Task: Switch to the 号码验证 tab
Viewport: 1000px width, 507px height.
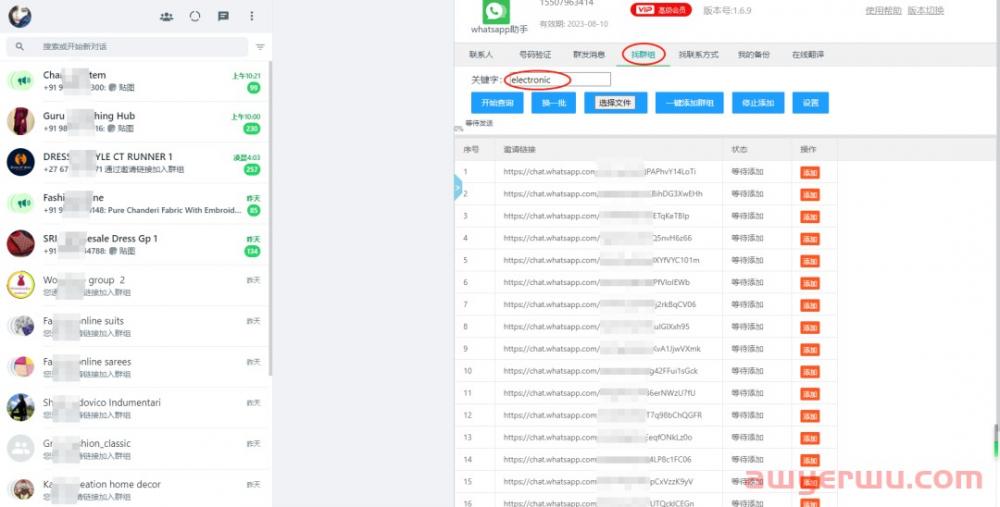Action: tap(534, 55)
